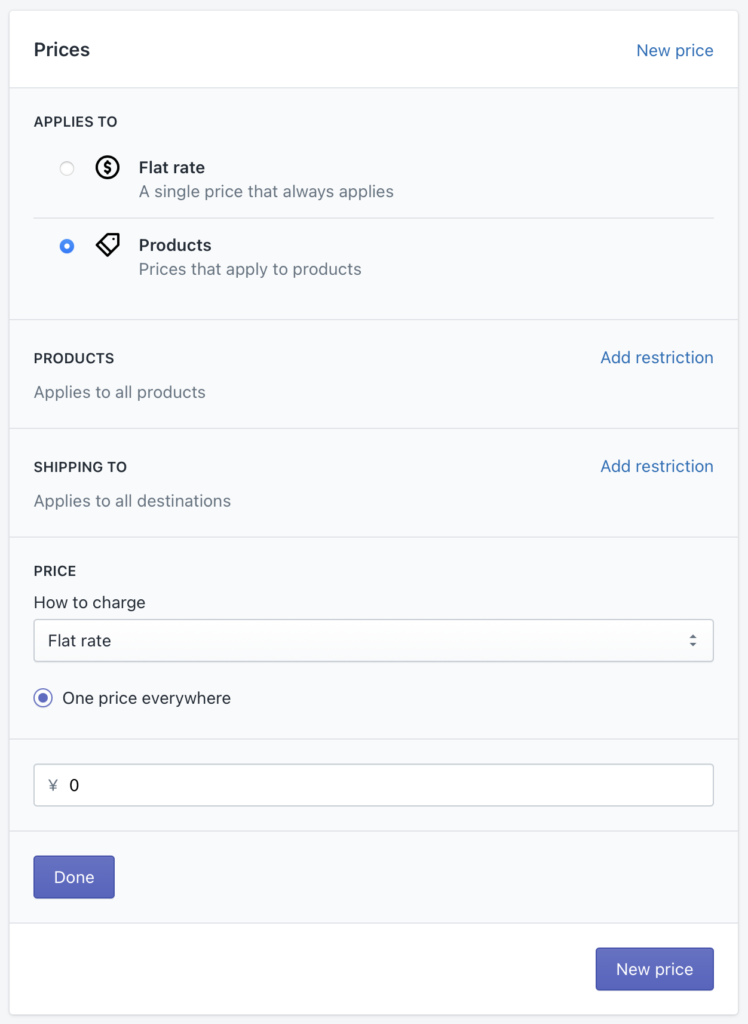Viewport: 748px width, 1024px height.
Task: Add restriction to Shipping To section
Action: (x=657, y=466)
